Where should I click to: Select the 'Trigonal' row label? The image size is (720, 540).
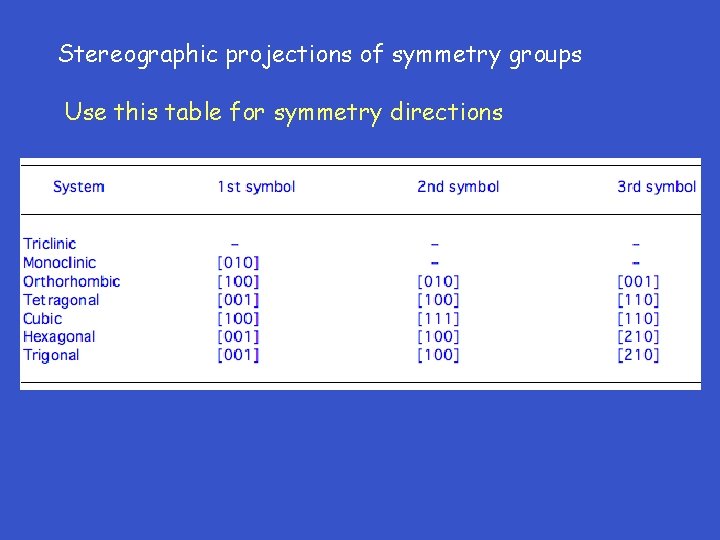point(51,355)
